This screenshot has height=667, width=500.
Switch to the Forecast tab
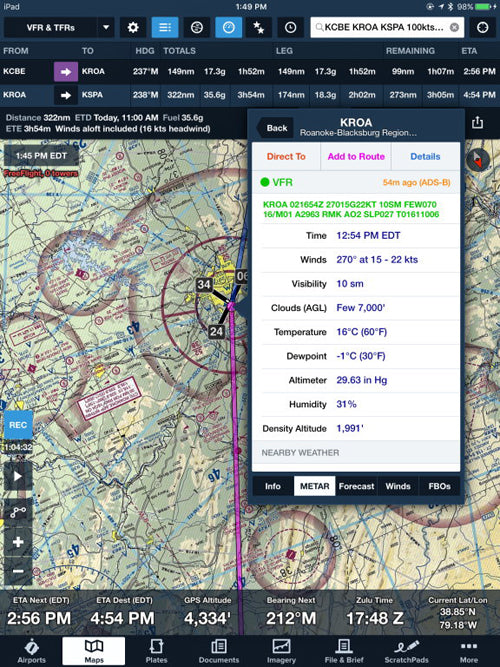coord(356,486)
